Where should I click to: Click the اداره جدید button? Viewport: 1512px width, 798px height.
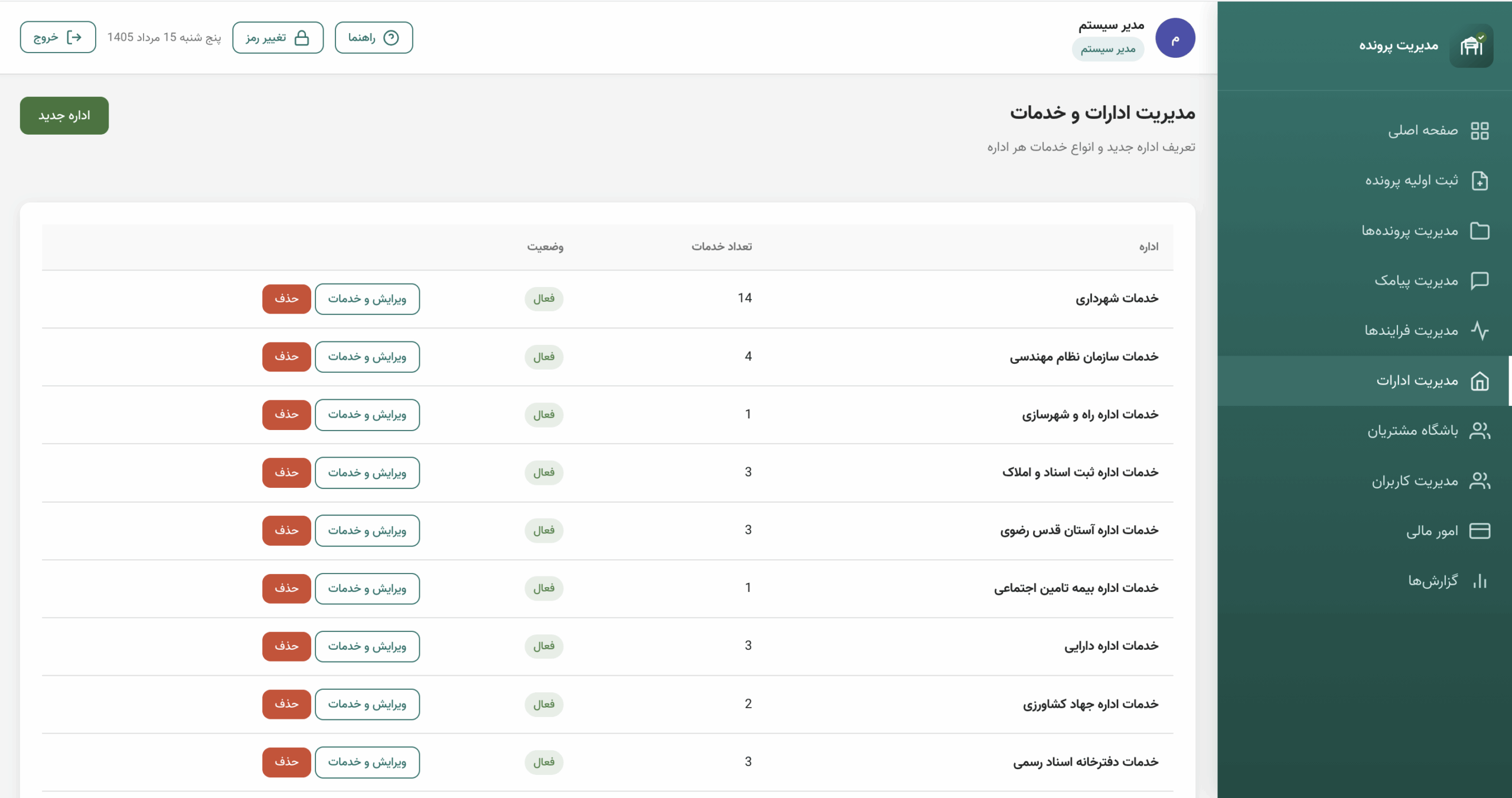point(64,116)
